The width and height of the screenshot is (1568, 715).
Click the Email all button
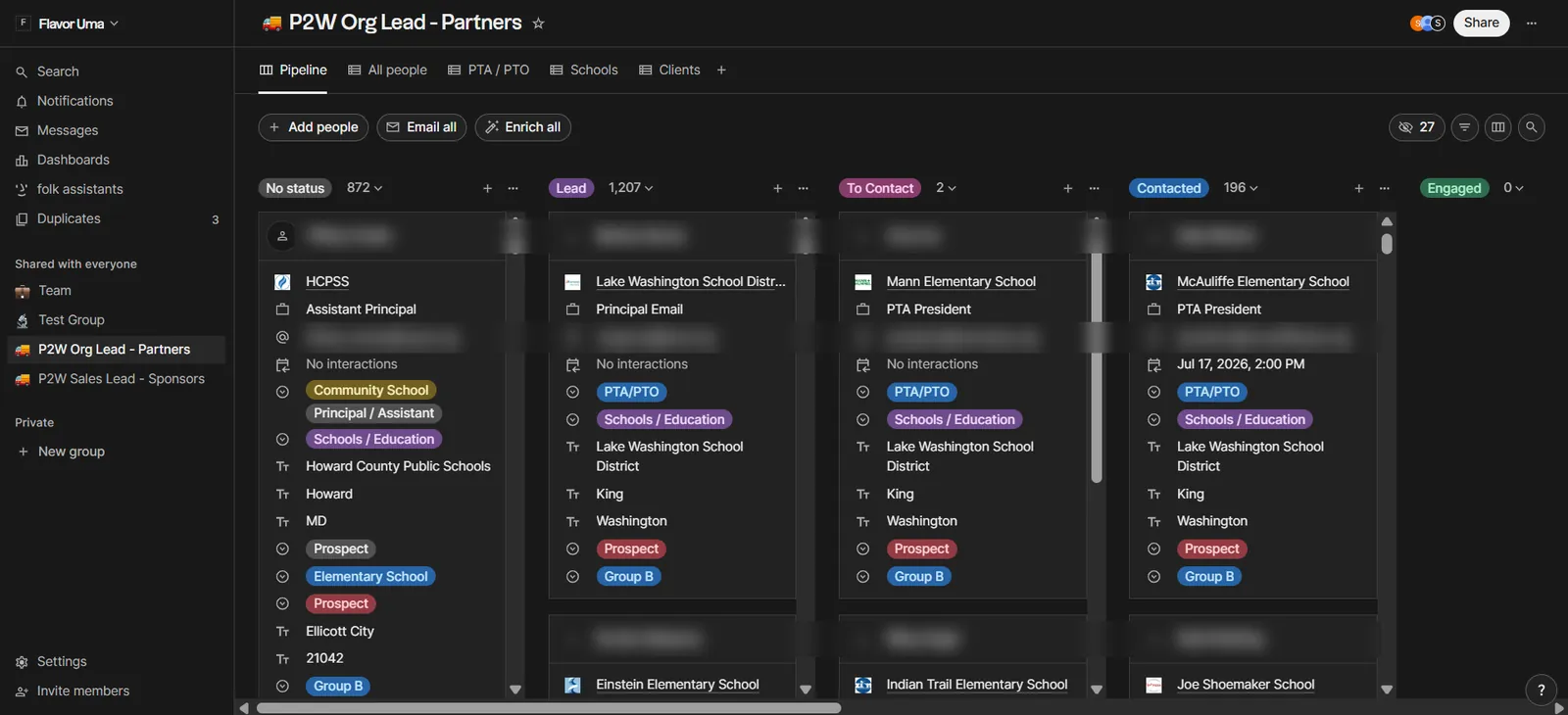421,127
